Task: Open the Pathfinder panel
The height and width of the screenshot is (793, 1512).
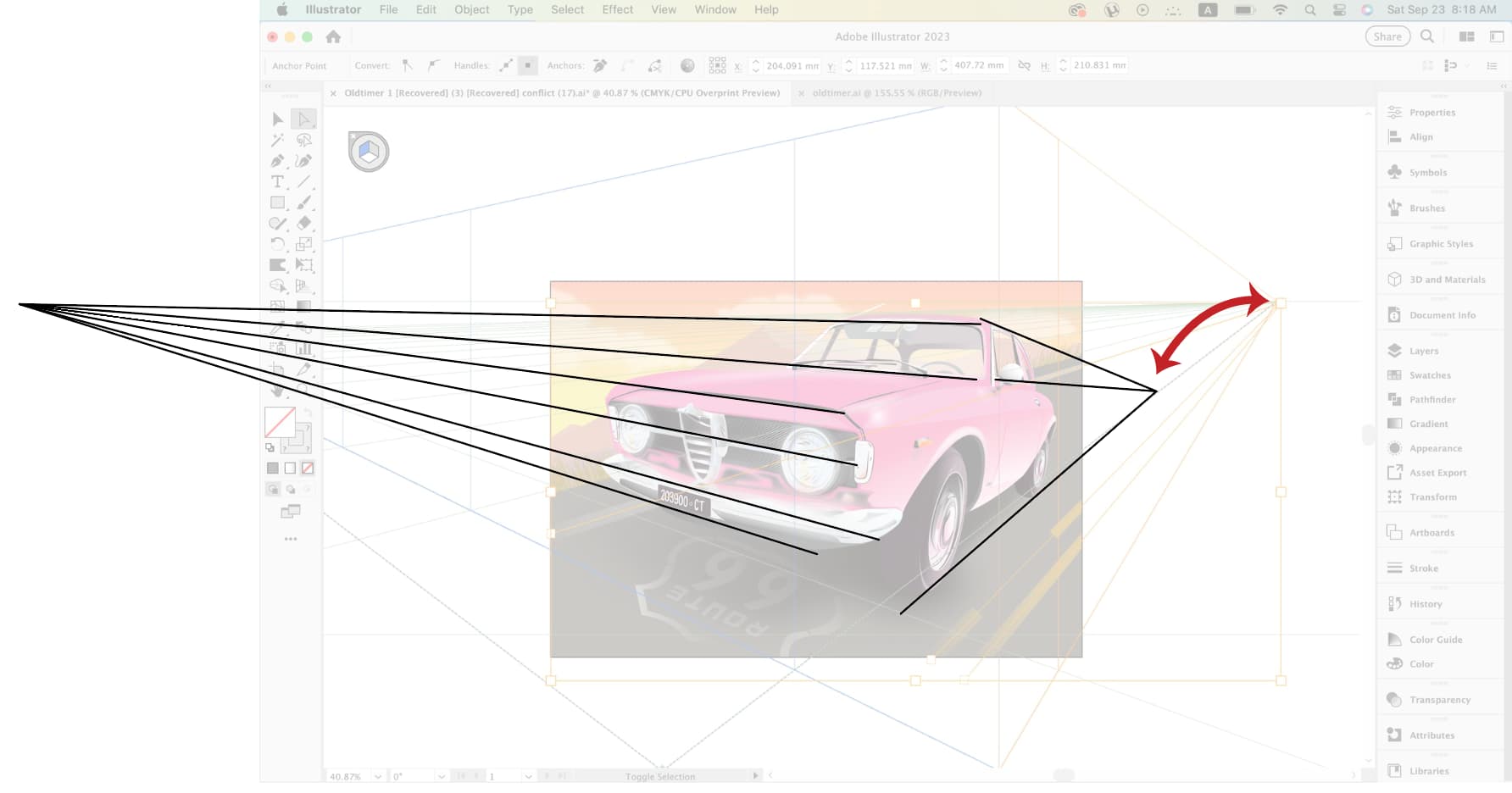Action: click(1432, 400)
